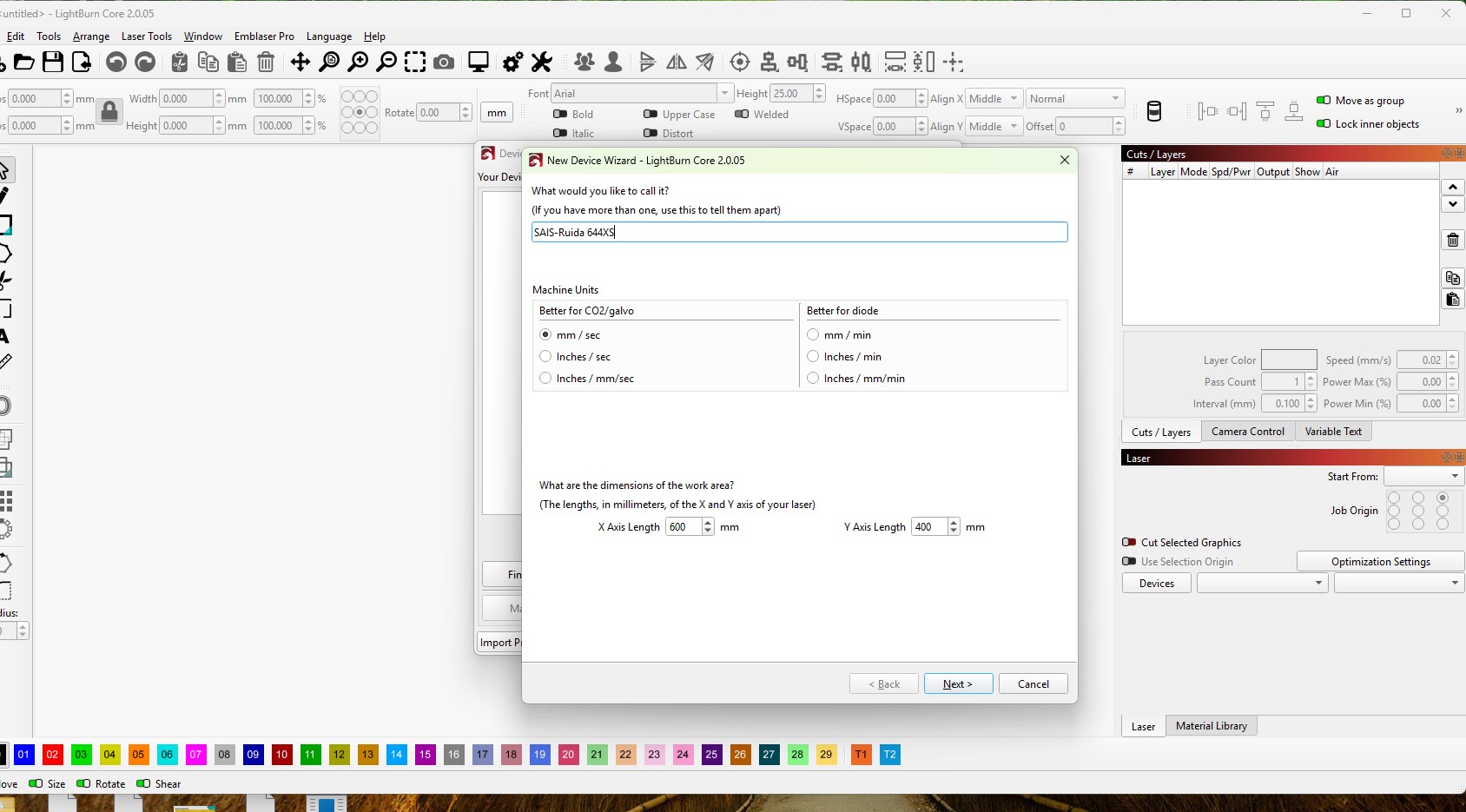This screenshot has width=1466, height=812.
Task: Open the Tools menu
Action: pos(49,36)
